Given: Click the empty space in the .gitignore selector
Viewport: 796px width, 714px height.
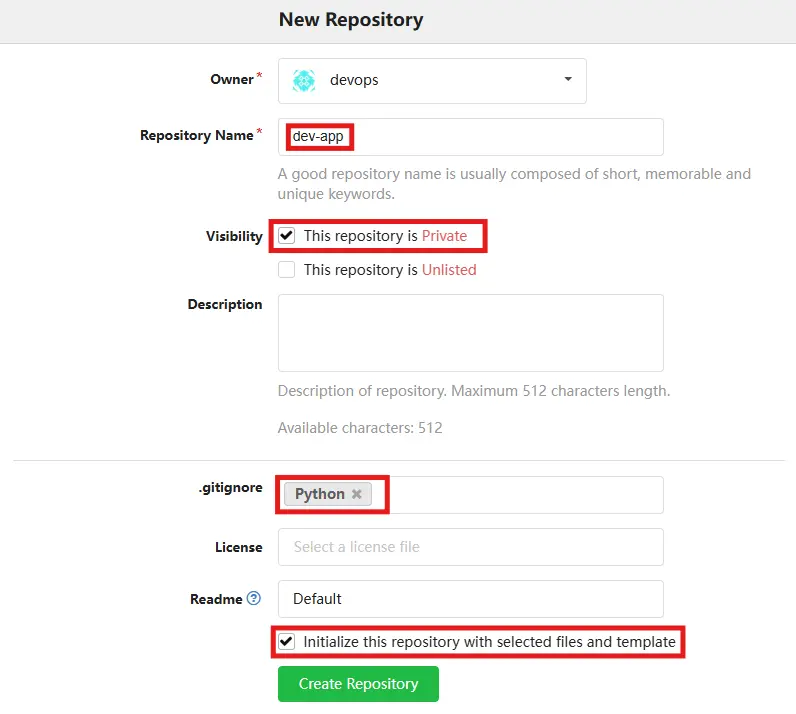Looking at the screenshot, I should [x=520, y=494].
